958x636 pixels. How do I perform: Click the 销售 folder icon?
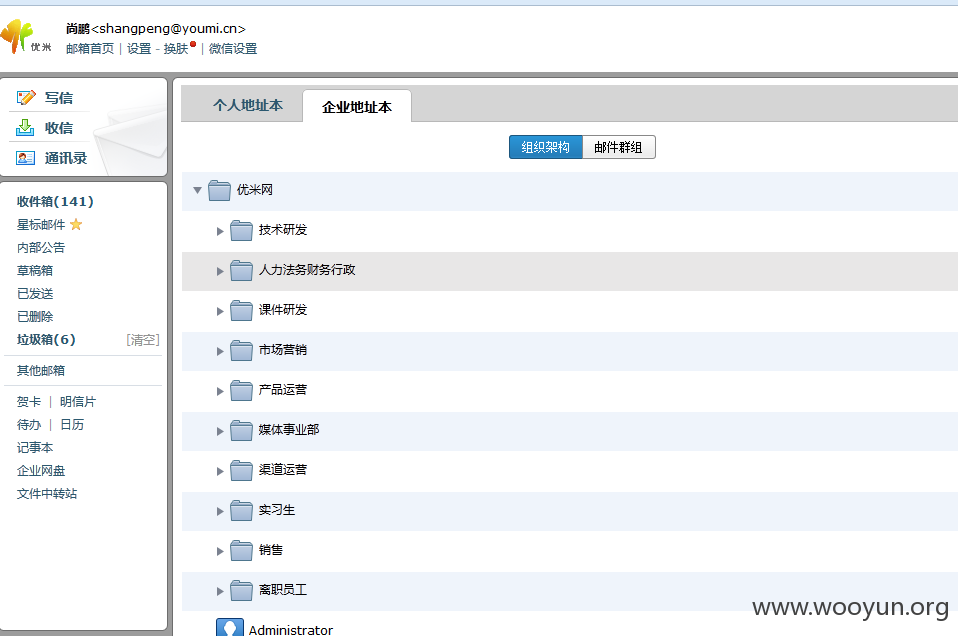(x=241, y=550)
